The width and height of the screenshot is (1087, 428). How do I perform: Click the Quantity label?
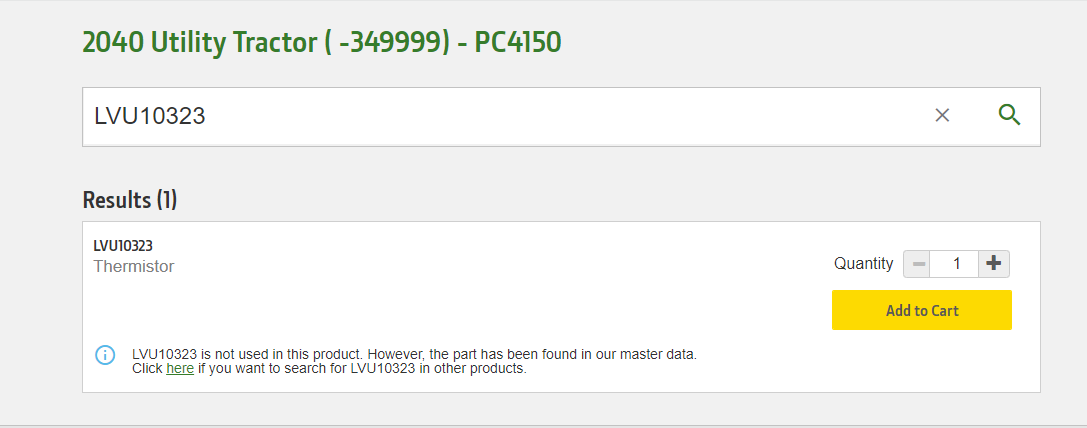(863, 264)
